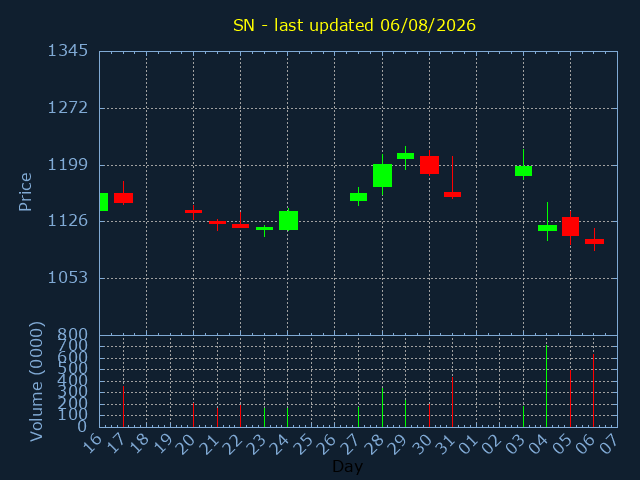Click the day 27 tick label on x-axis

click(x=351, y=444)
